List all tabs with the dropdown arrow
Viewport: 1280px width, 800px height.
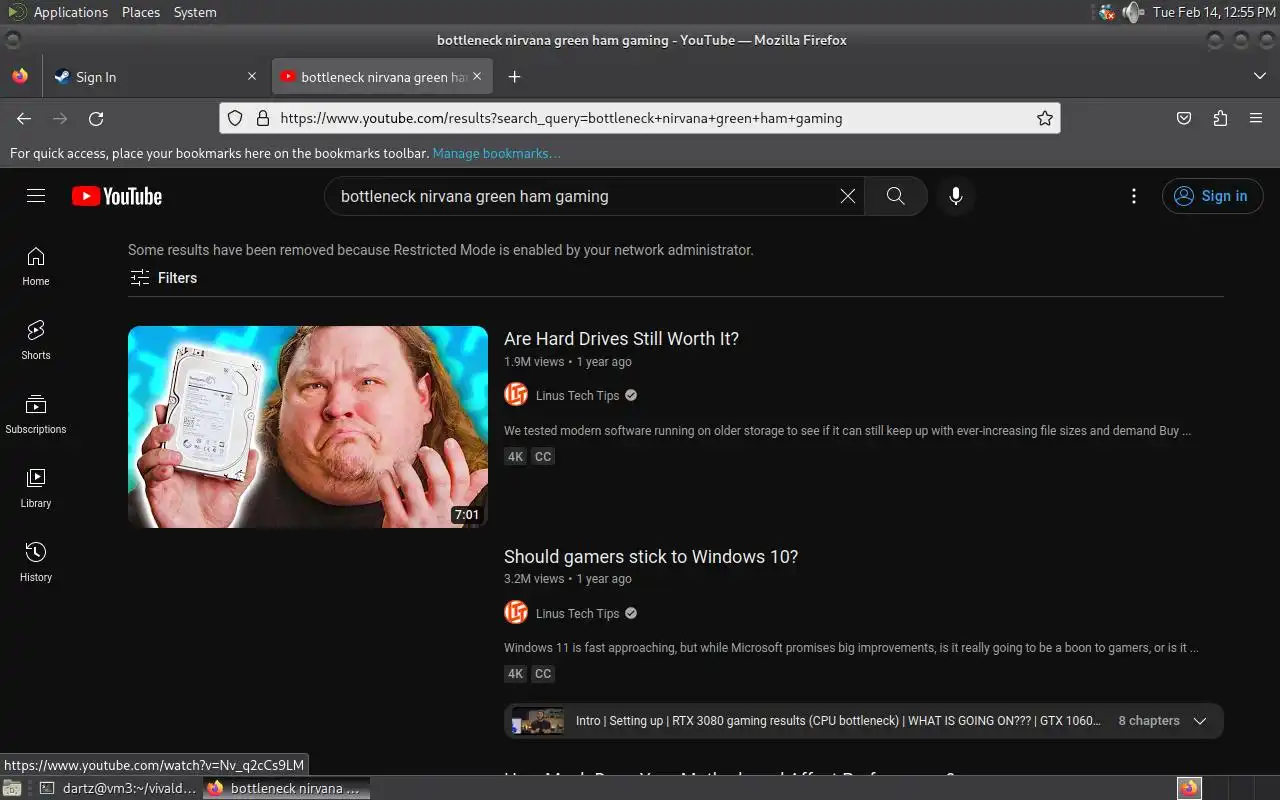coord(1259,77)
